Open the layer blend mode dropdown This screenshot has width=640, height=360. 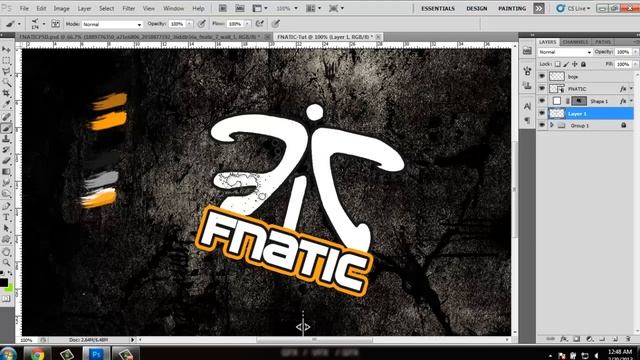click(565, 52)
